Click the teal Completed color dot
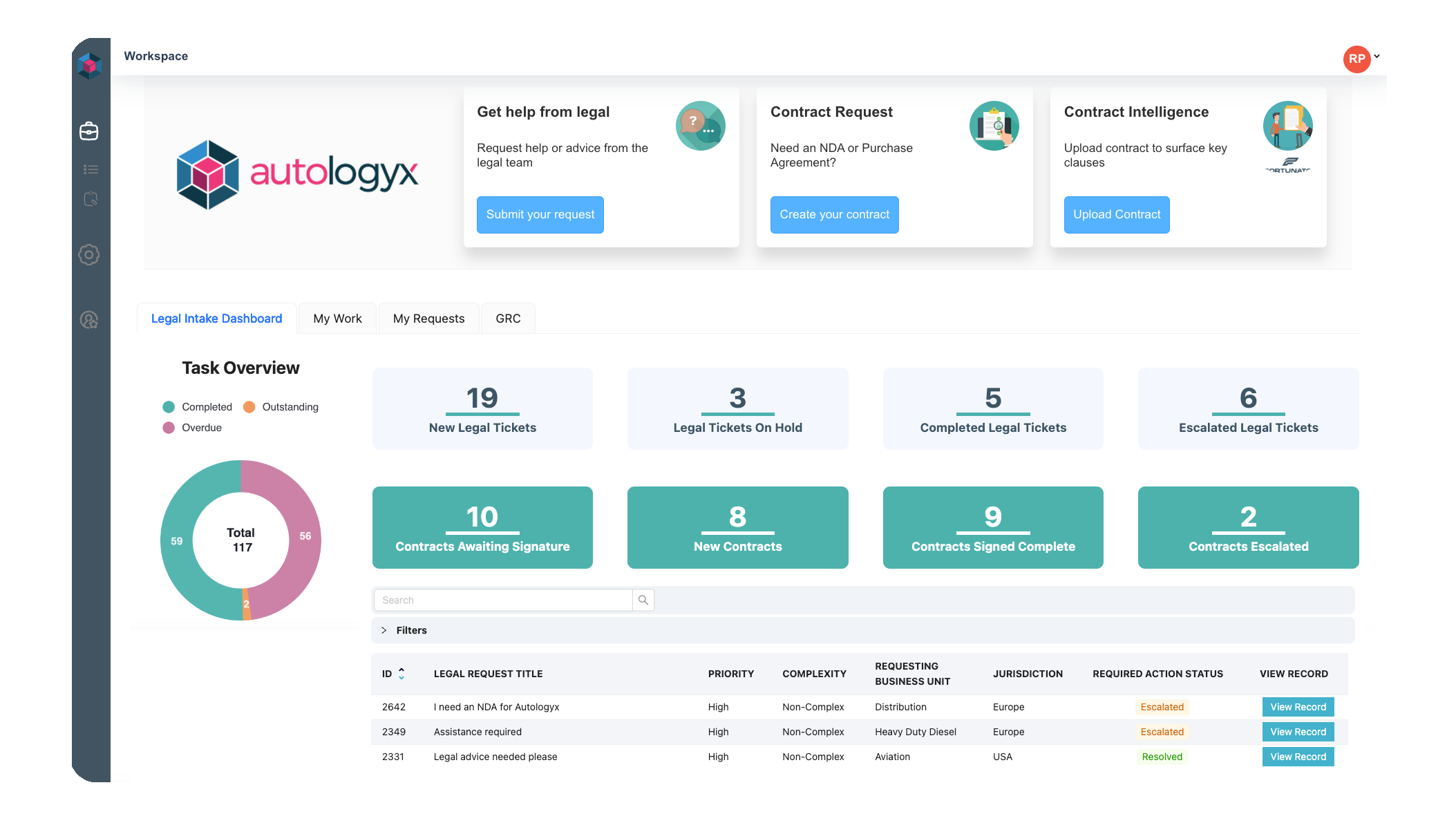Viewport: 1456px width, 823px height. [169, 406]
